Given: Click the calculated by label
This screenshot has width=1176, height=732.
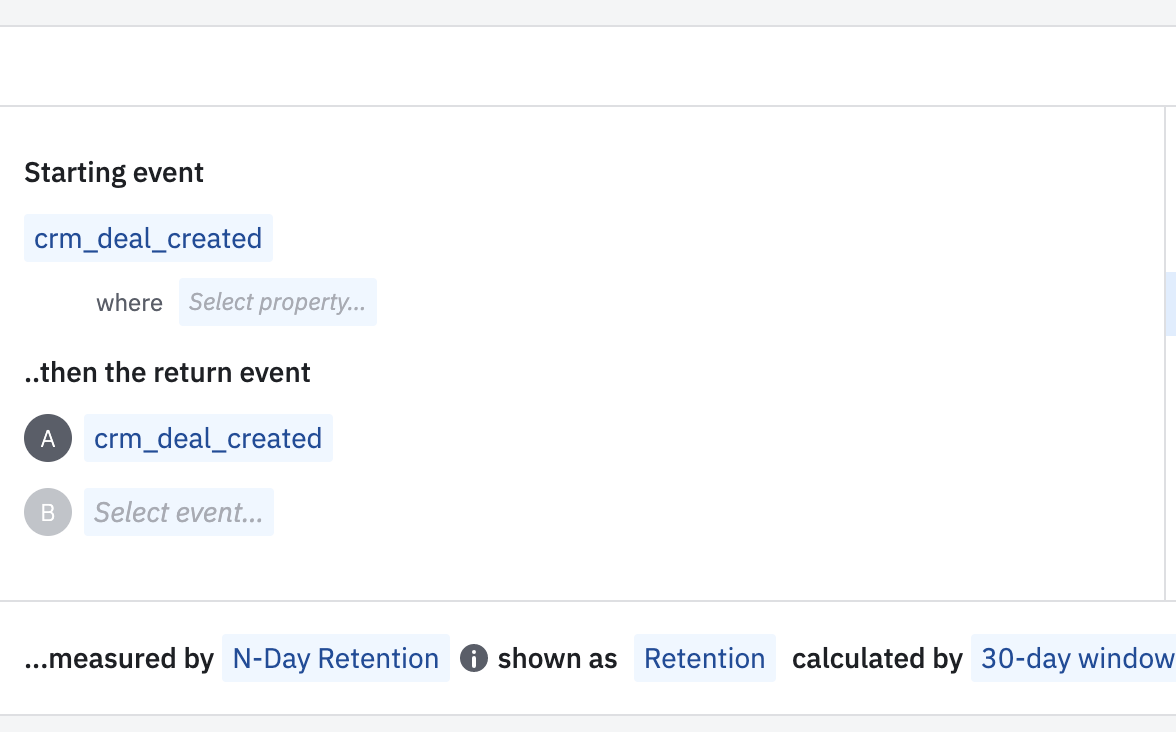Looking at the screenshot, I should click(x=877, y=659).
